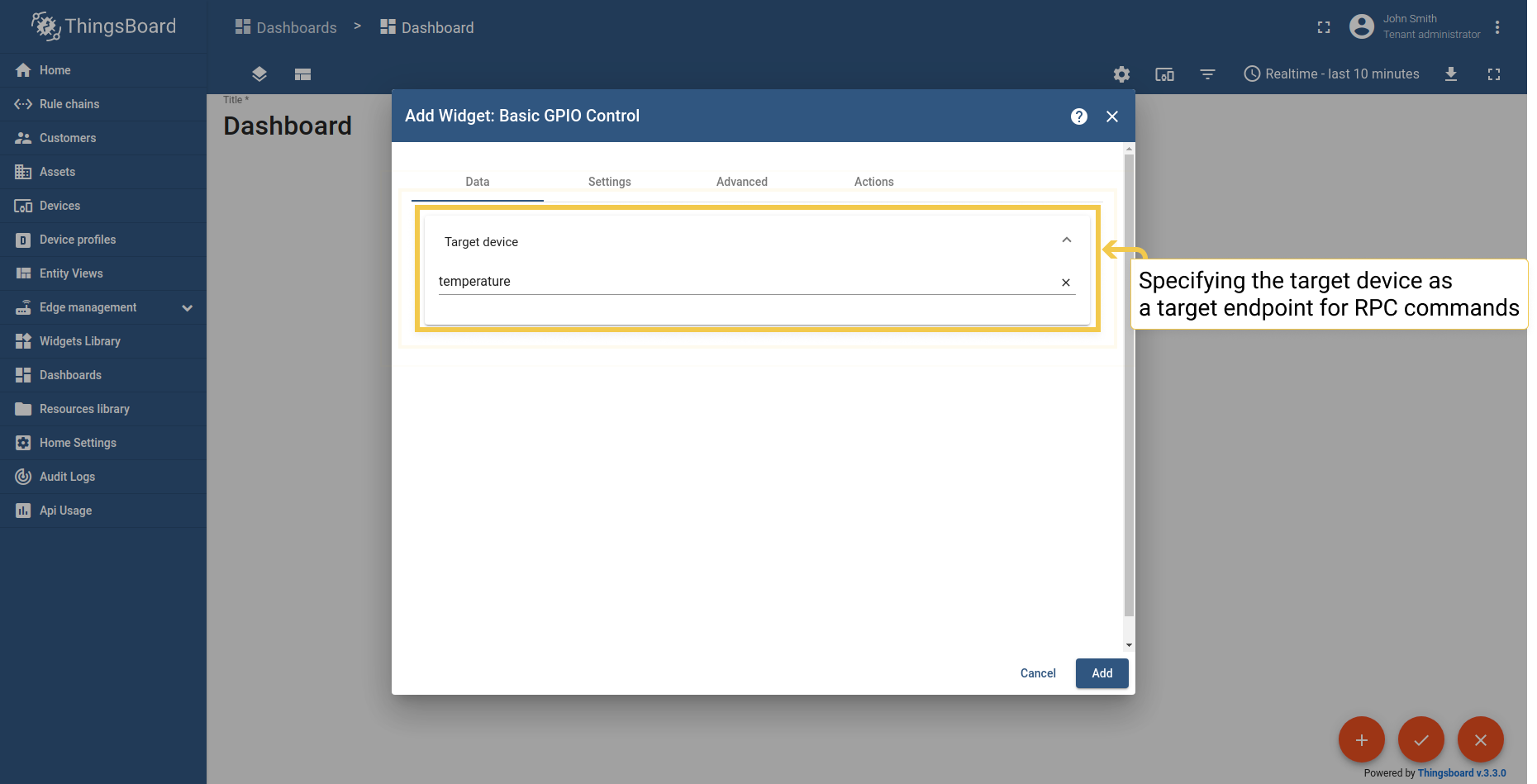Open the entity aliases icon

tap(1164, 74)
